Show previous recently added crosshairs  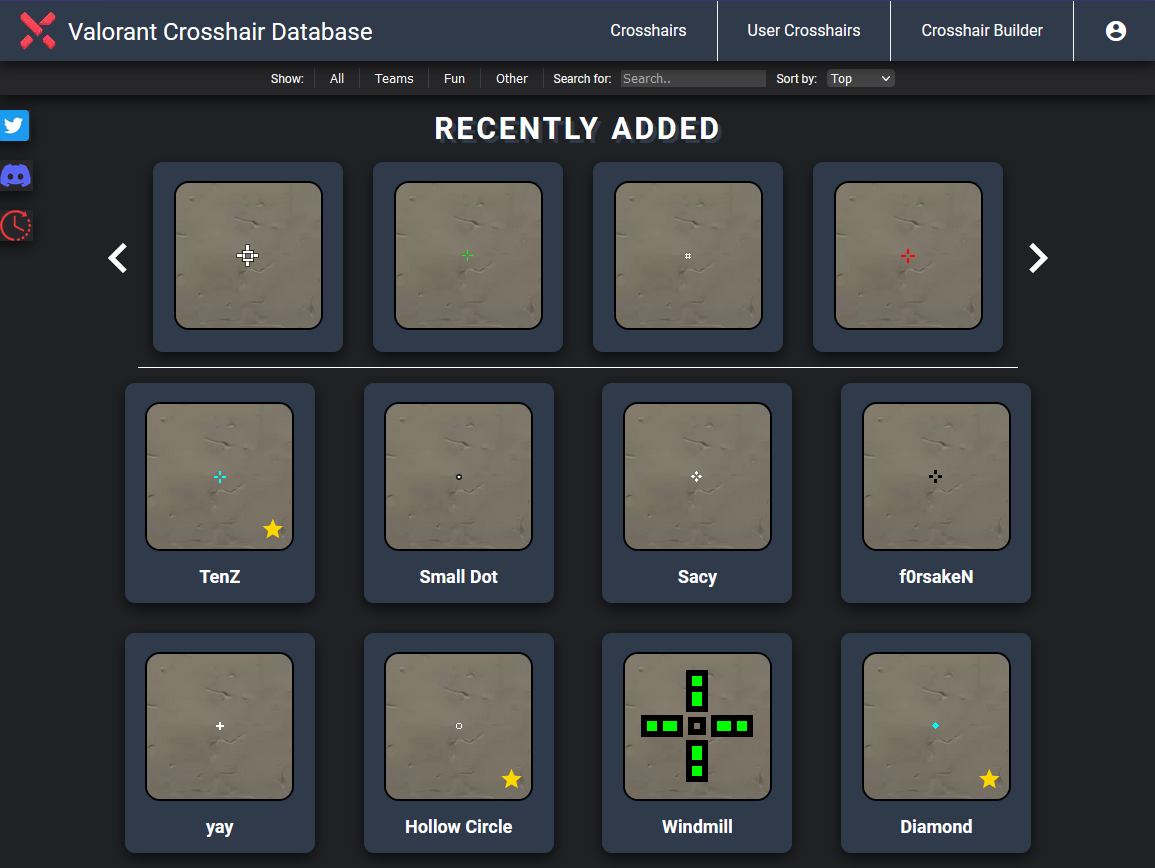point(118,258)
